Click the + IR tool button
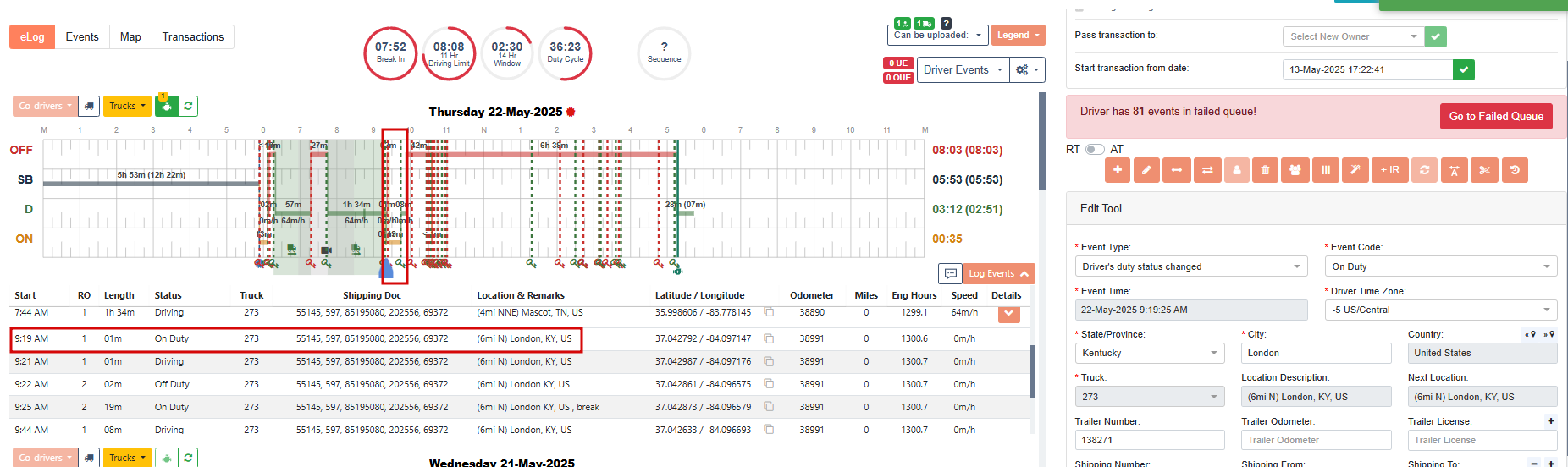1568x467 pixels. click(1389, 170)
